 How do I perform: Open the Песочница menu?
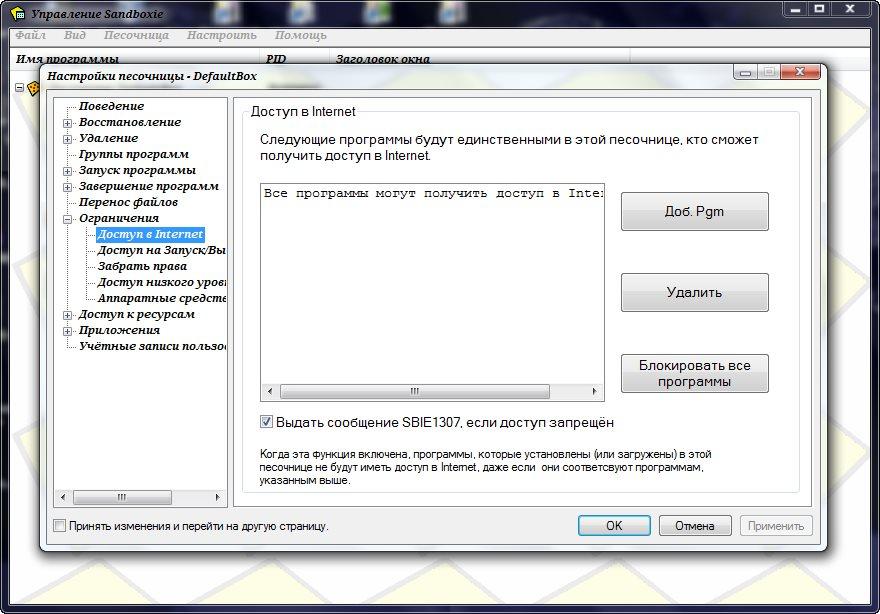tap(136, 35)
